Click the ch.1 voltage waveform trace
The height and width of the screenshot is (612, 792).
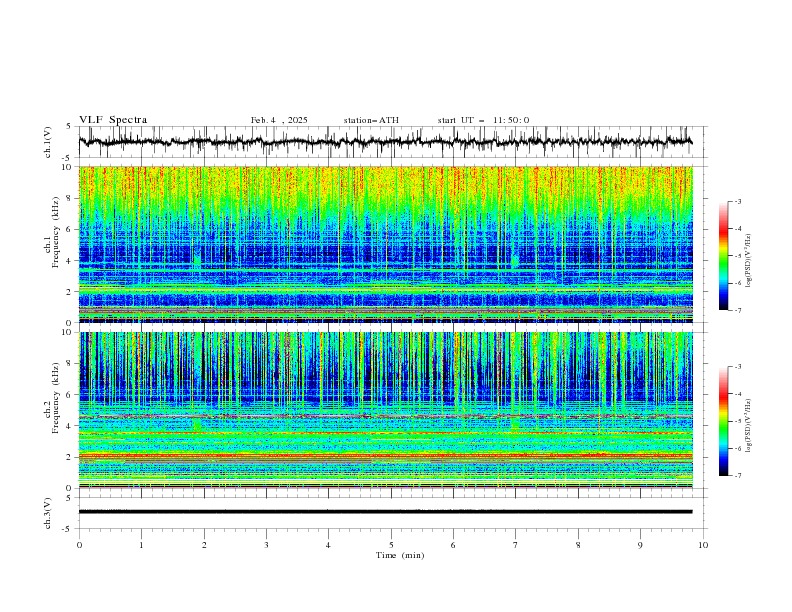(x=386, y=142)
